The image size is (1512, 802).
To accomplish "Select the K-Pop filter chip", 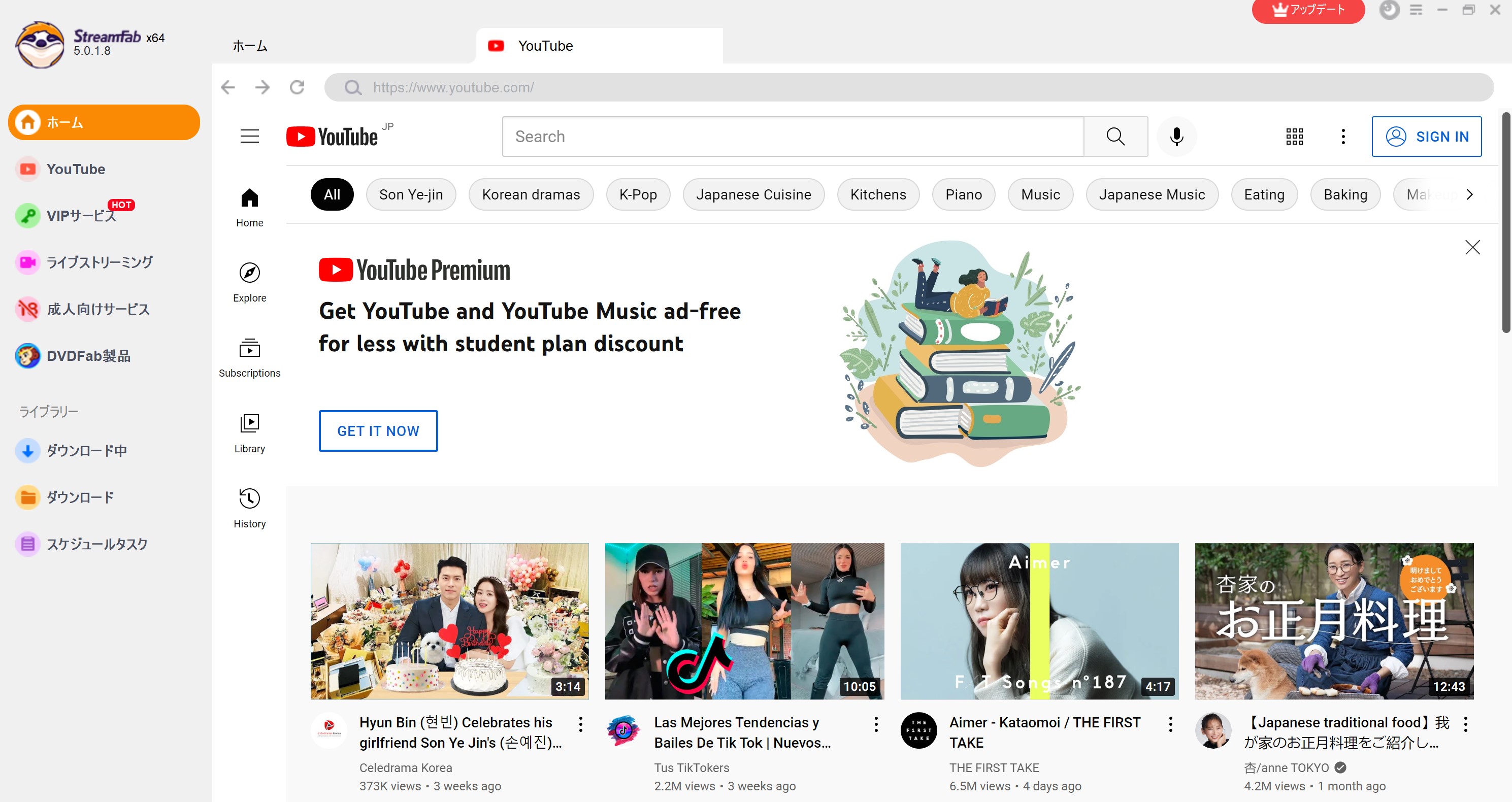I will [638, 194].
